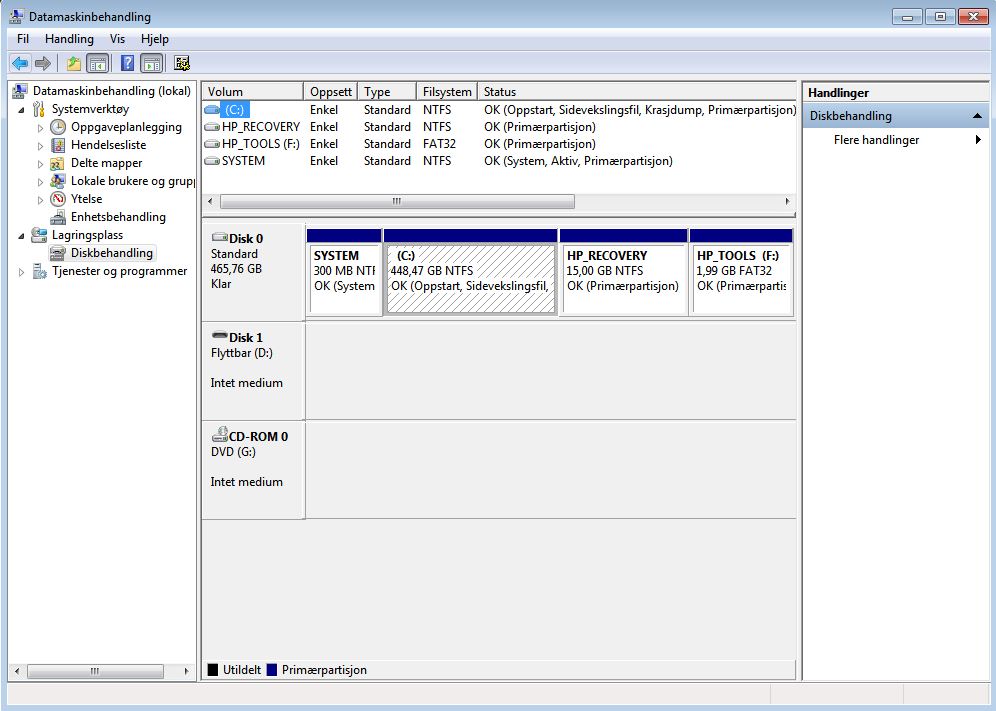The width and height of the screenshot is (996, 711).
Task: Click the Disk 1 removable drive icon
Action: 220,335
